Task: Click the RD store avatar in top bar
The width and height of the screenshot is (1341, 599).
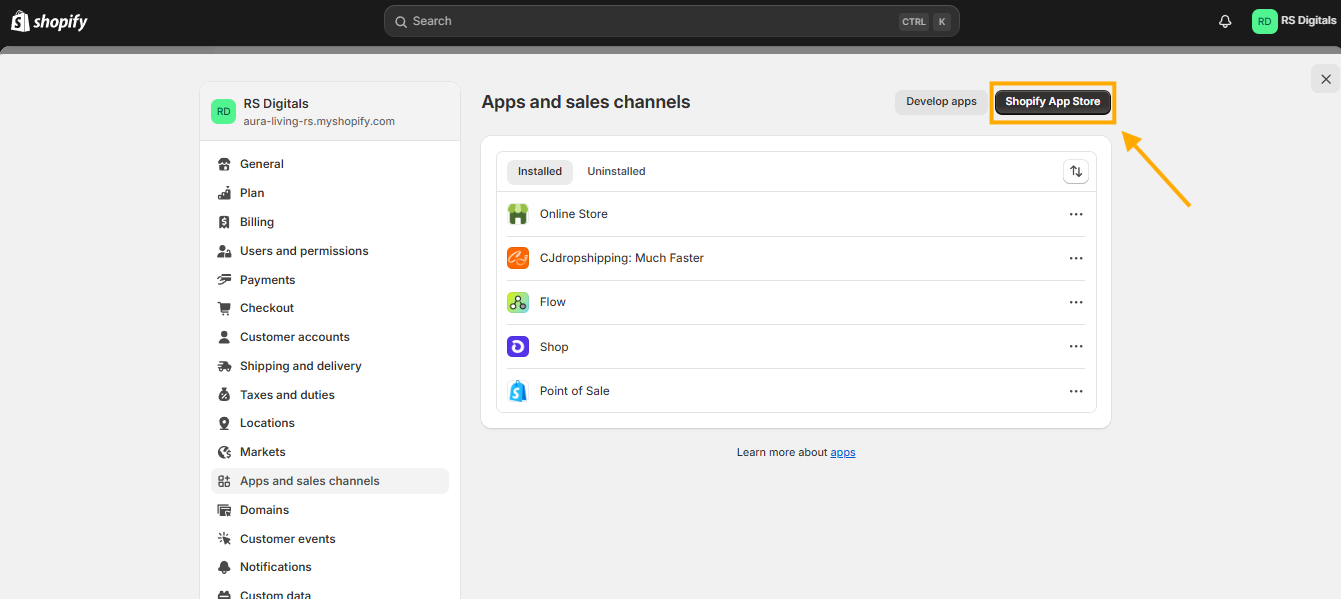Action: (1265, 21)
